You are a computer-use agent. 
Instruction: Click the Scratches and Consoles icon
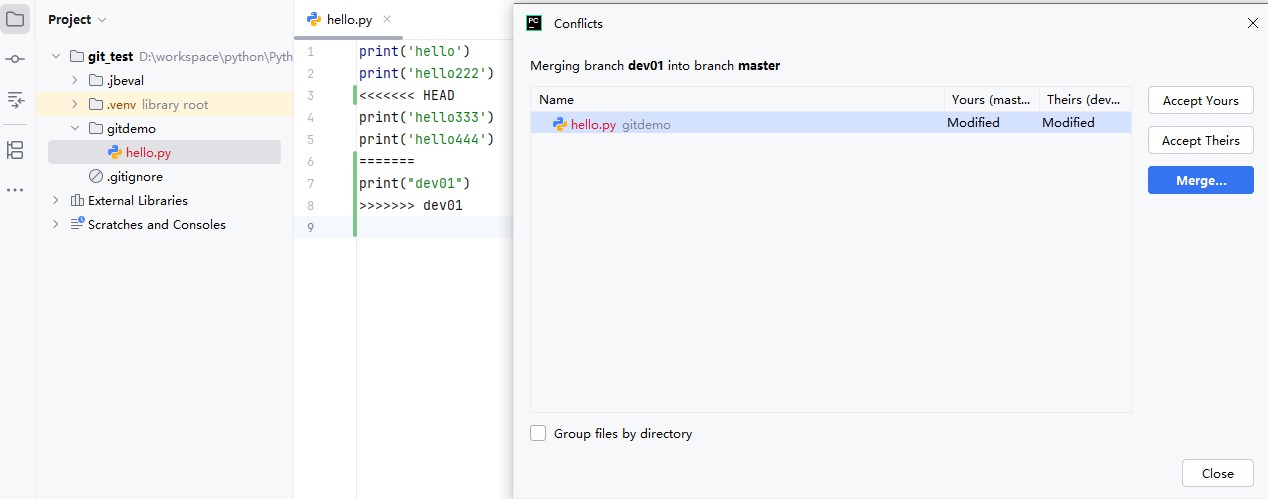(77, 224)
